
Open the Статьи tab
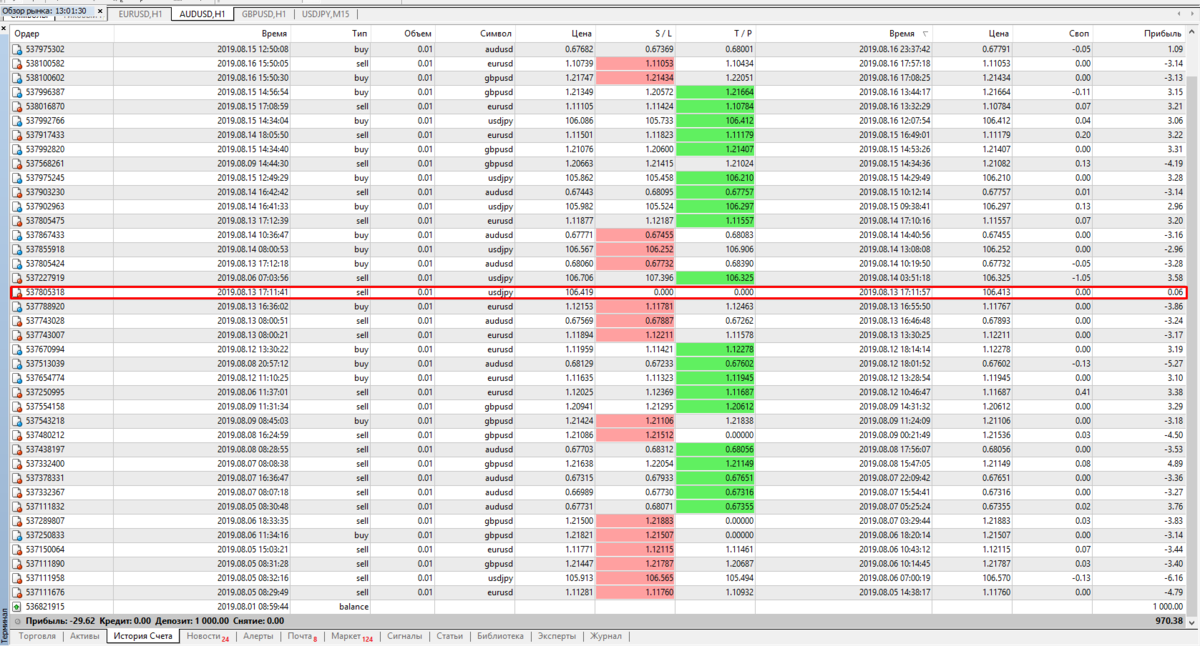coord(449,636)
